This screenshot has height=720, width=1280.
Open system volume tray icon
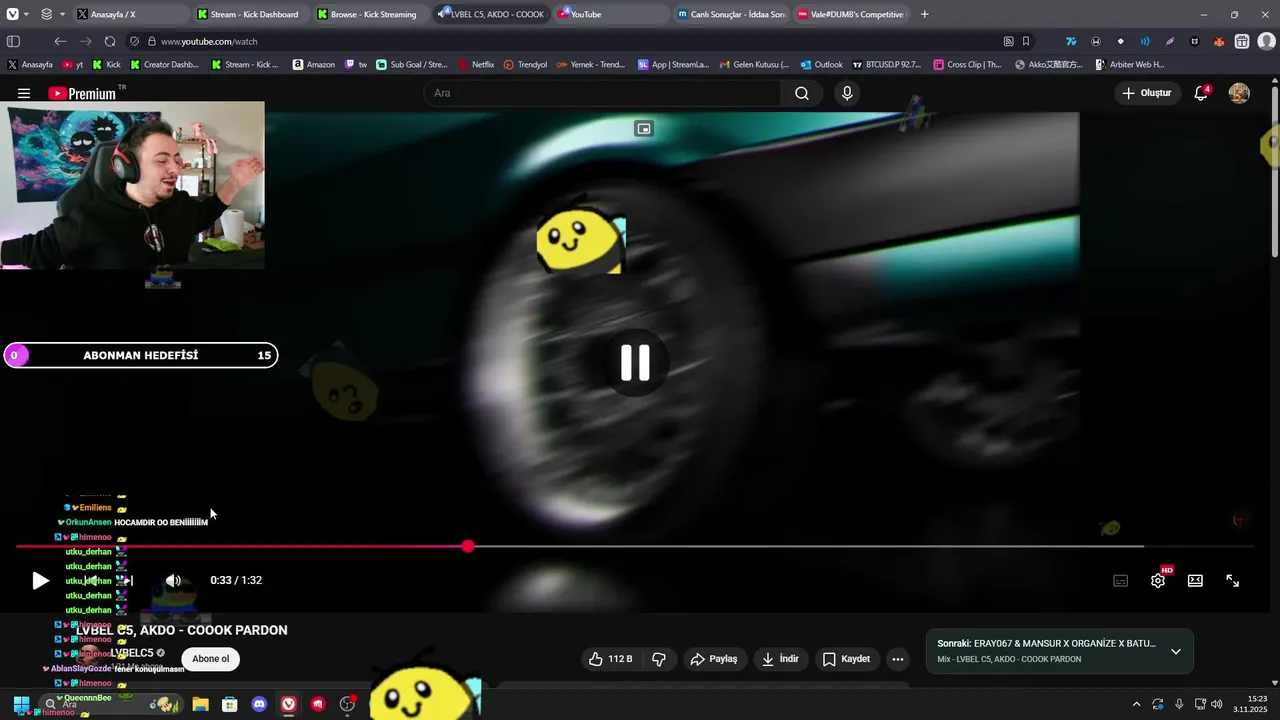point(1217,704)
